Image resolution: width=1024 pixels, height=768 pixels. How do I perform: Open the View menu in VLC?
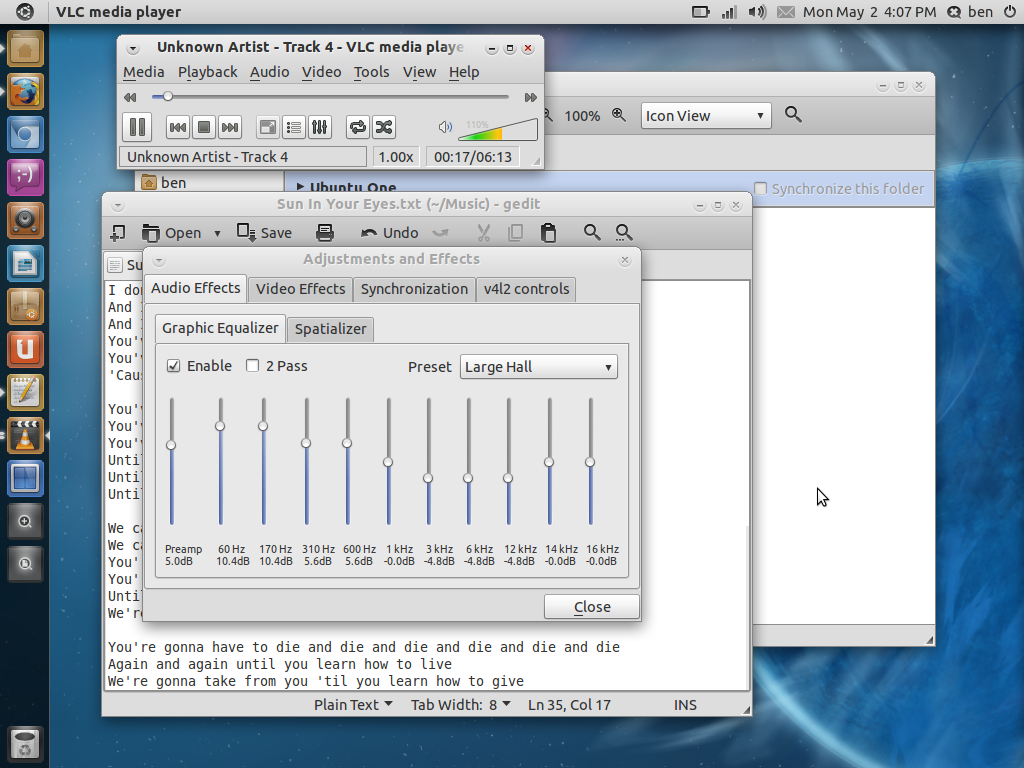click(419, 72)
